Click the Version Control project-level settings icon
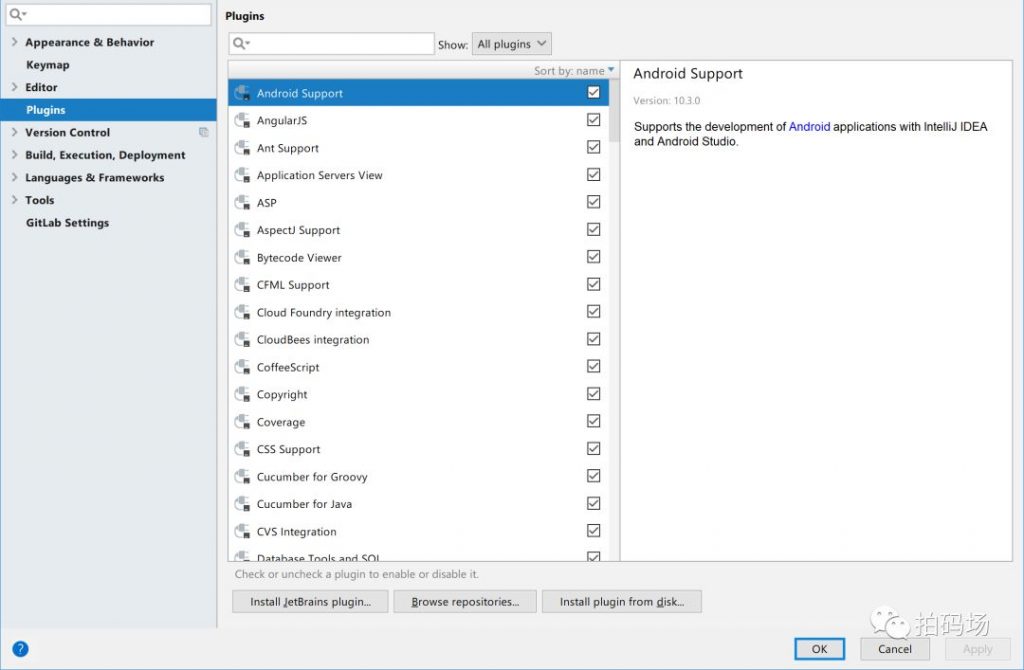The width and height of the screenshot is (1024, 670). (x=204, y=132)
